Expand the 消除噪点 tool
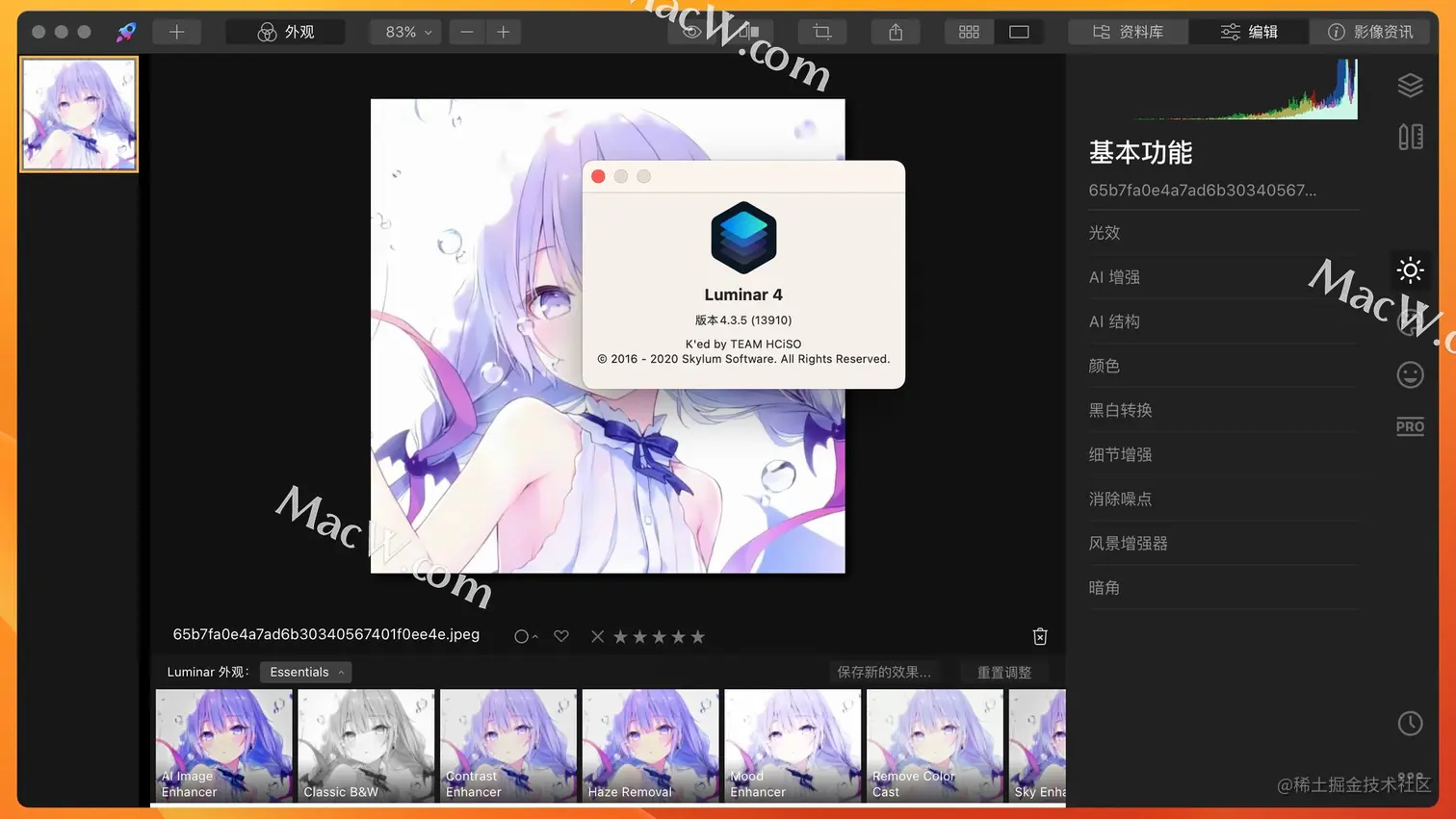This screenshot has width=1456, height=819. coord(1223,499)
